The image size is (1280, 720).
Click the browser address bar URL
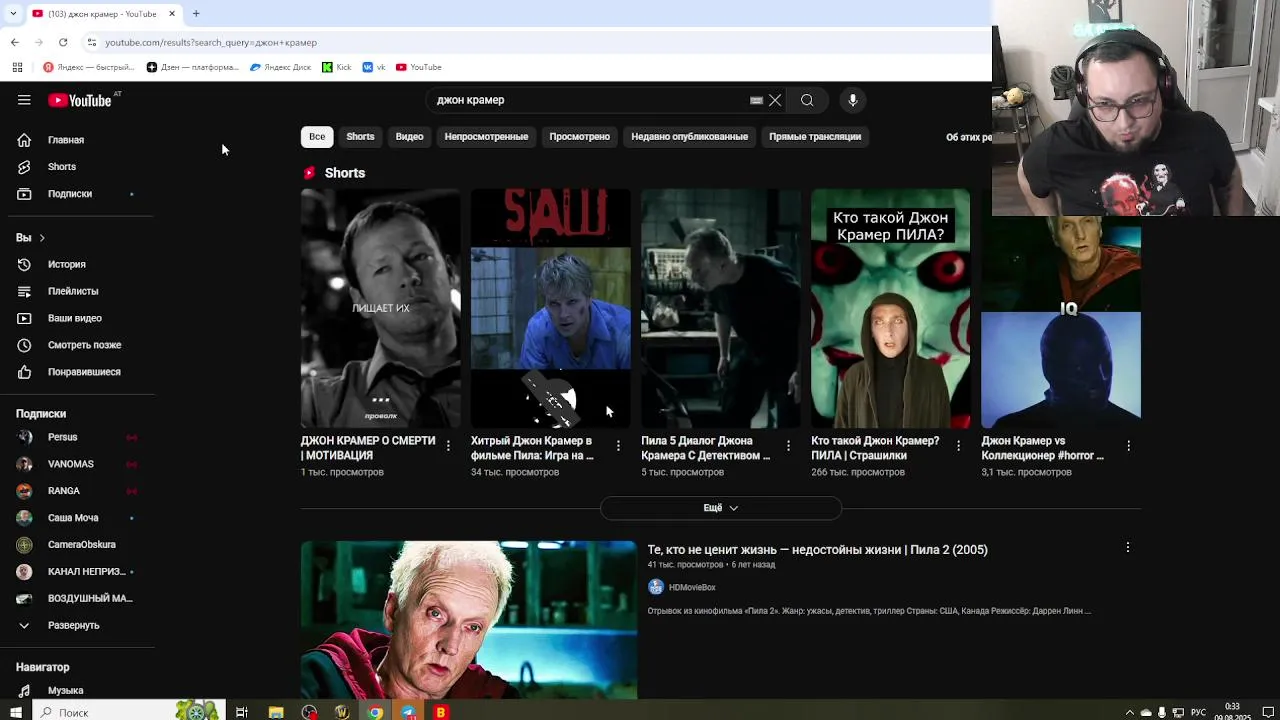[211, 42]
